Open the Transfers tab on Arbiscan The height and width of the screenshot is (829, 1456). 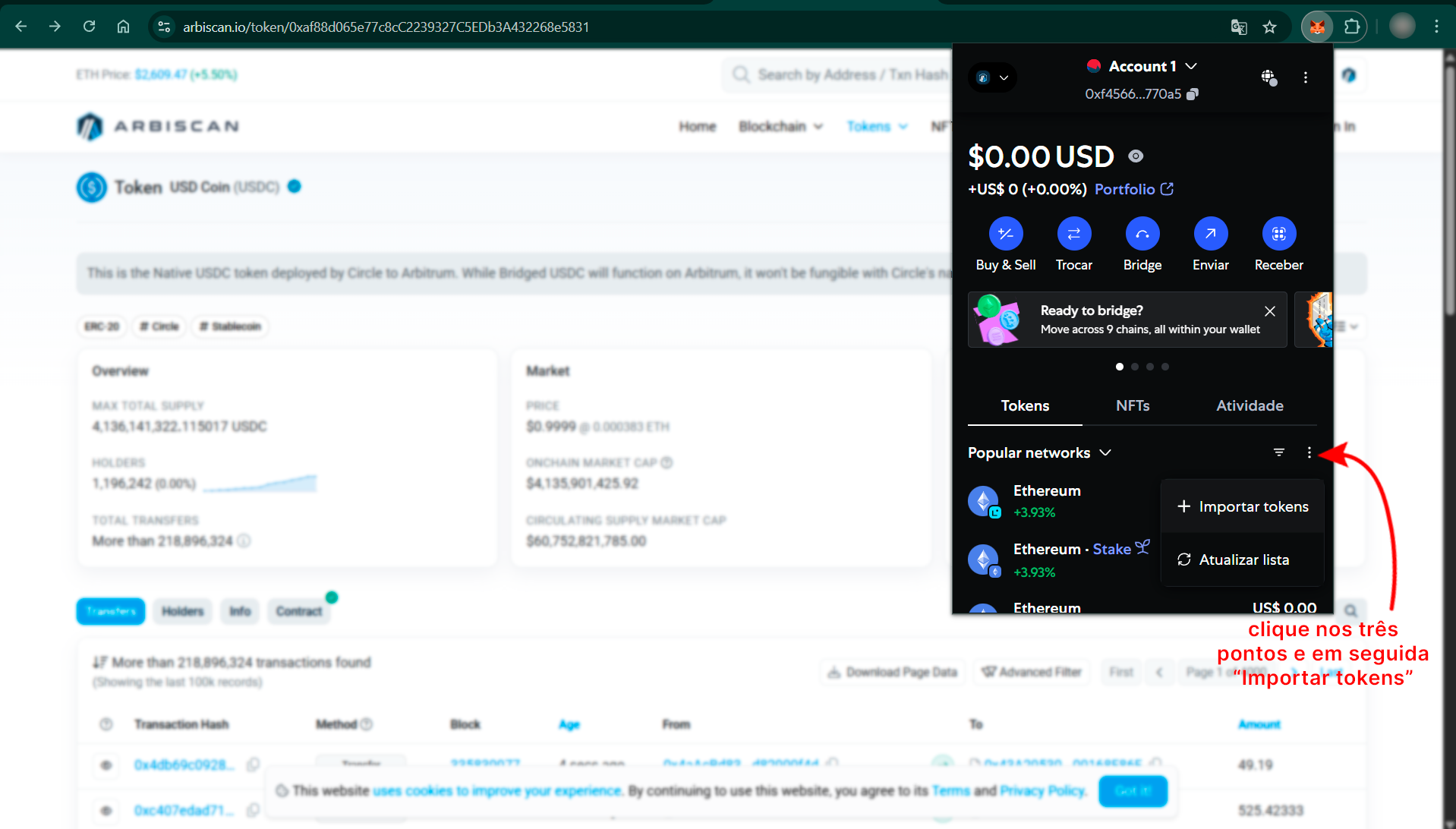tap(111, 611)
